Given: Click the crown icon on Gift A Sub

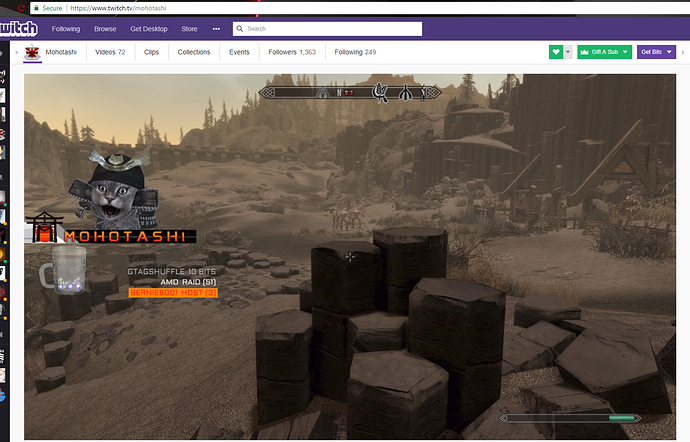Looking at the screenshot, I should tap(584, 52).
